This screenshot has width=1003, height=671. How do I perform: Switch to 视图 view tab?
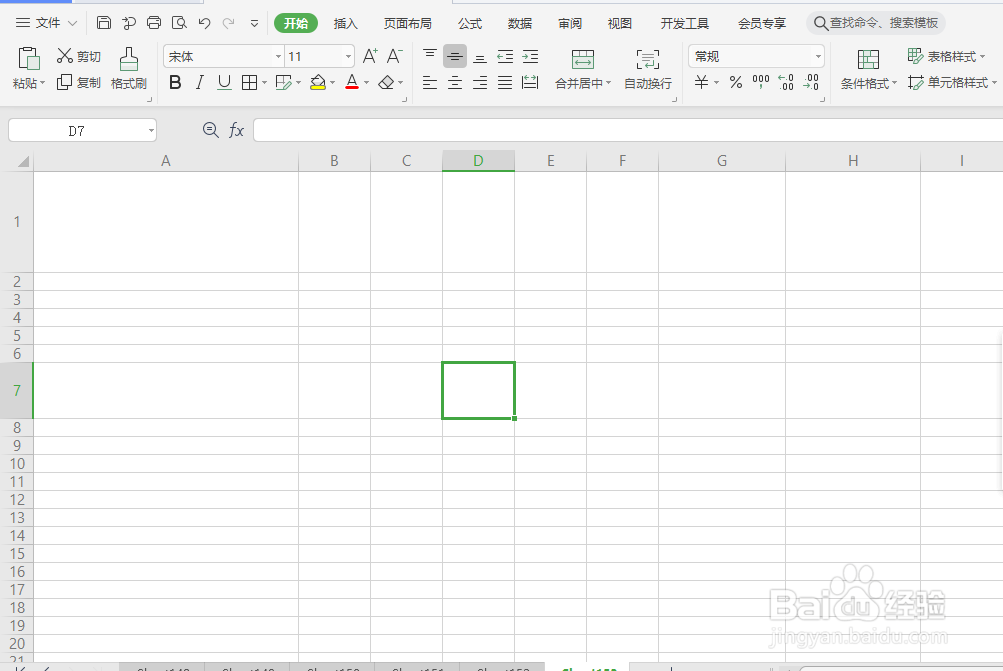click(x=619, y=24)
